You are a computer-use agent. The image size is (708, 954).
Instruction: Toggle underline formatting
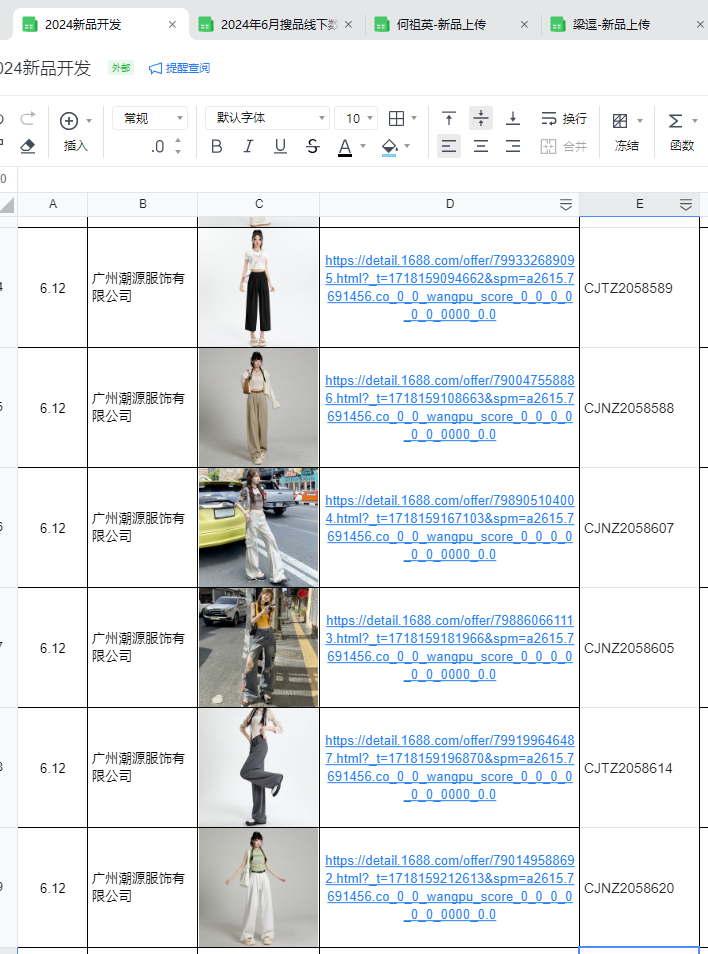pyautogui.click(x=281, y=147)
